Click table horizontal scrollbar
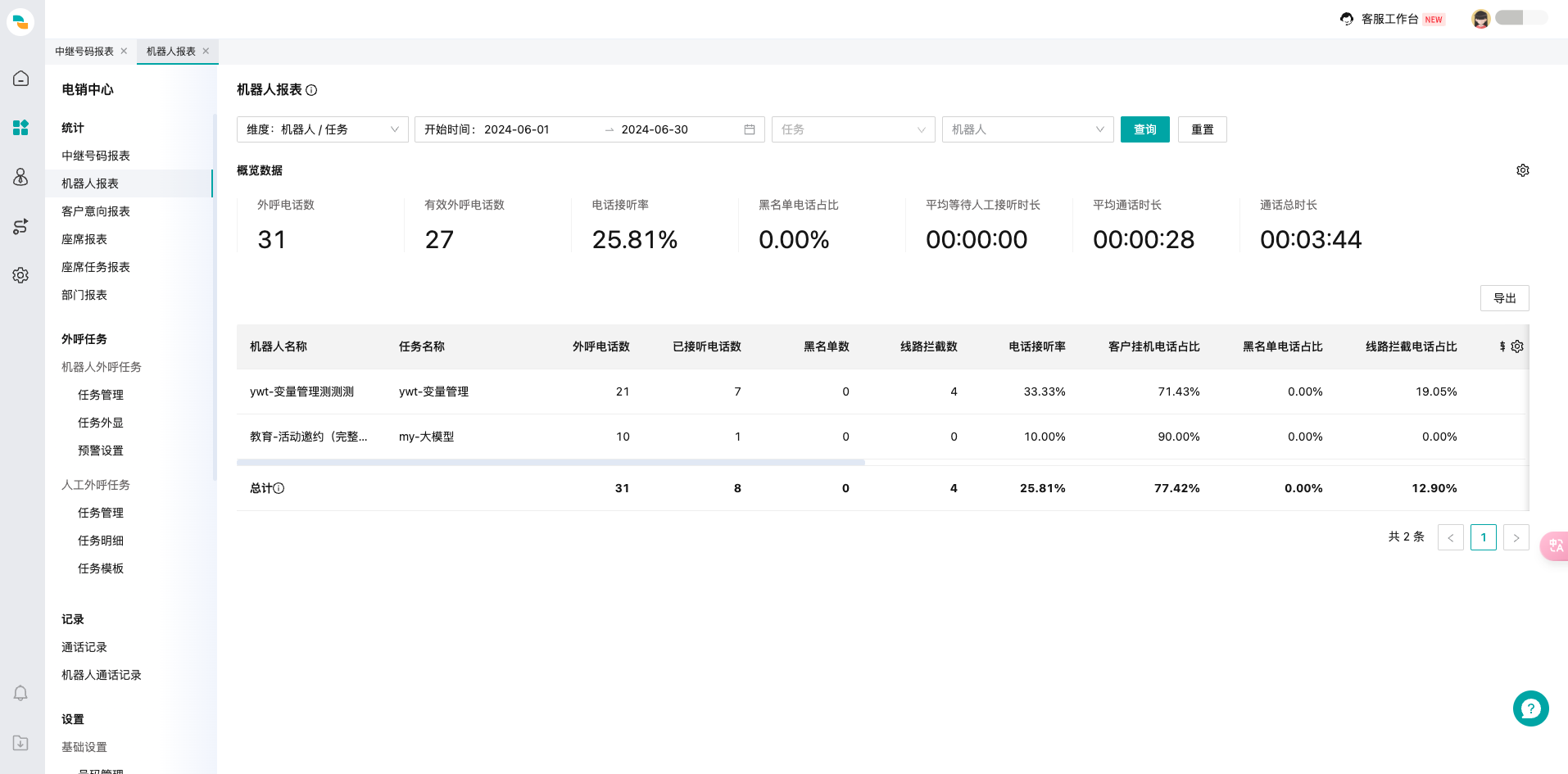 click(x=551, y=463)
